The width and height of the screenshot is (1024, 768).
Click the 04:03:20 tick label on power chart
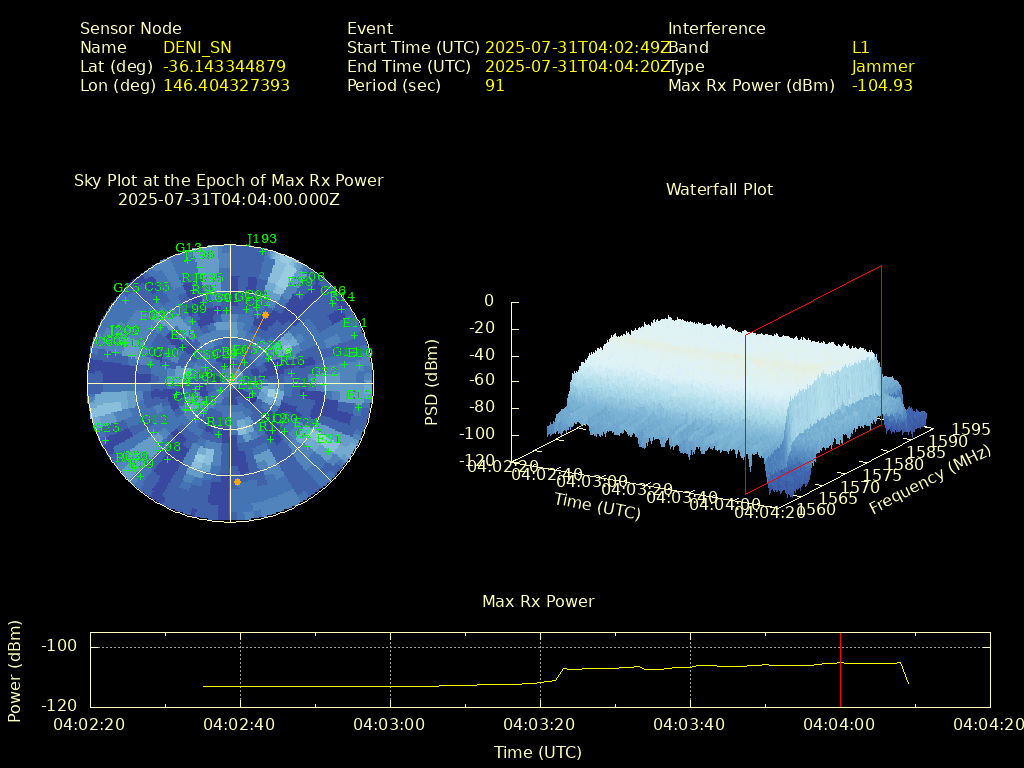tap(540, 724)
